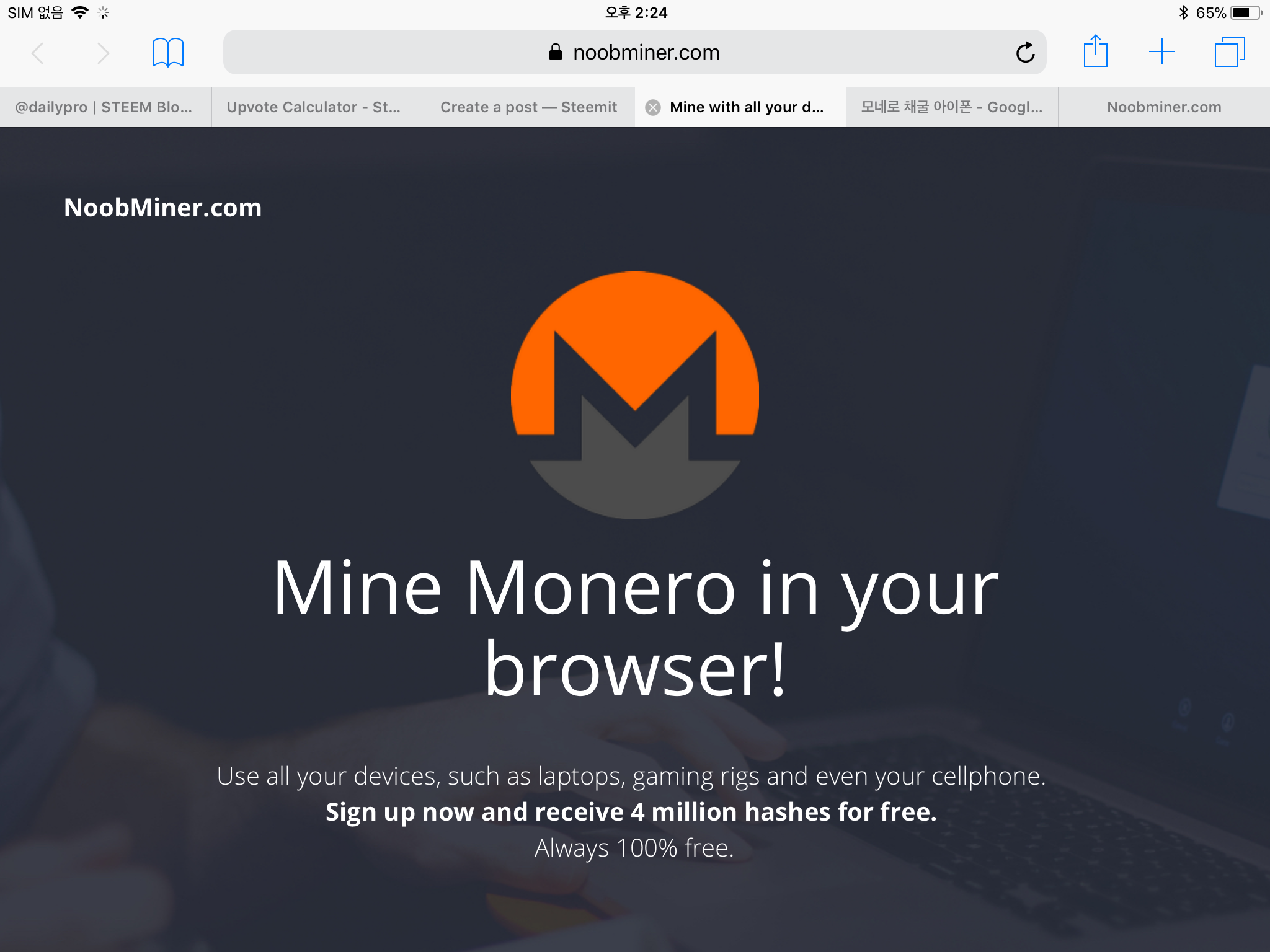Click the 'Mine Monero in your browser!' heading
1270x952 pixels.
point(635,627)
